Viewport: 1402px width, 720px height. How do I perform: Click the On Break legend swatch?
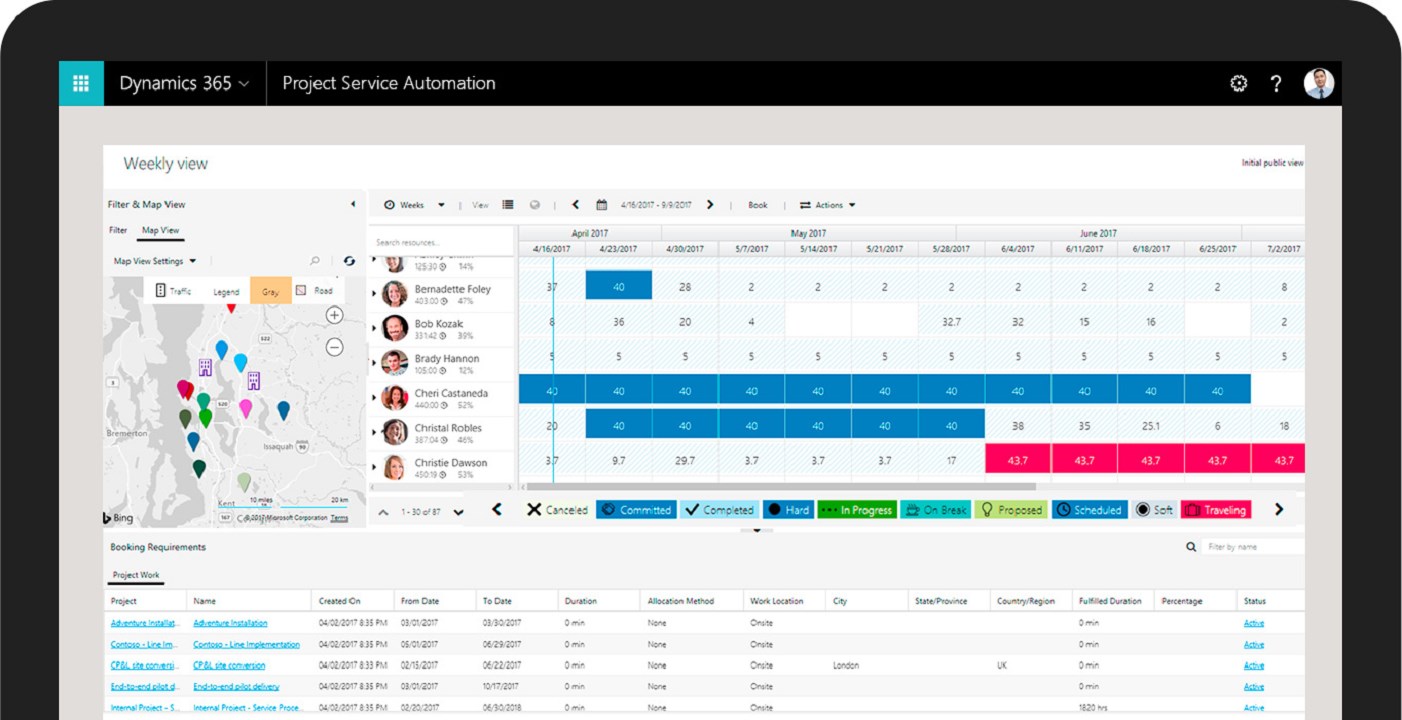coord(935,510)
